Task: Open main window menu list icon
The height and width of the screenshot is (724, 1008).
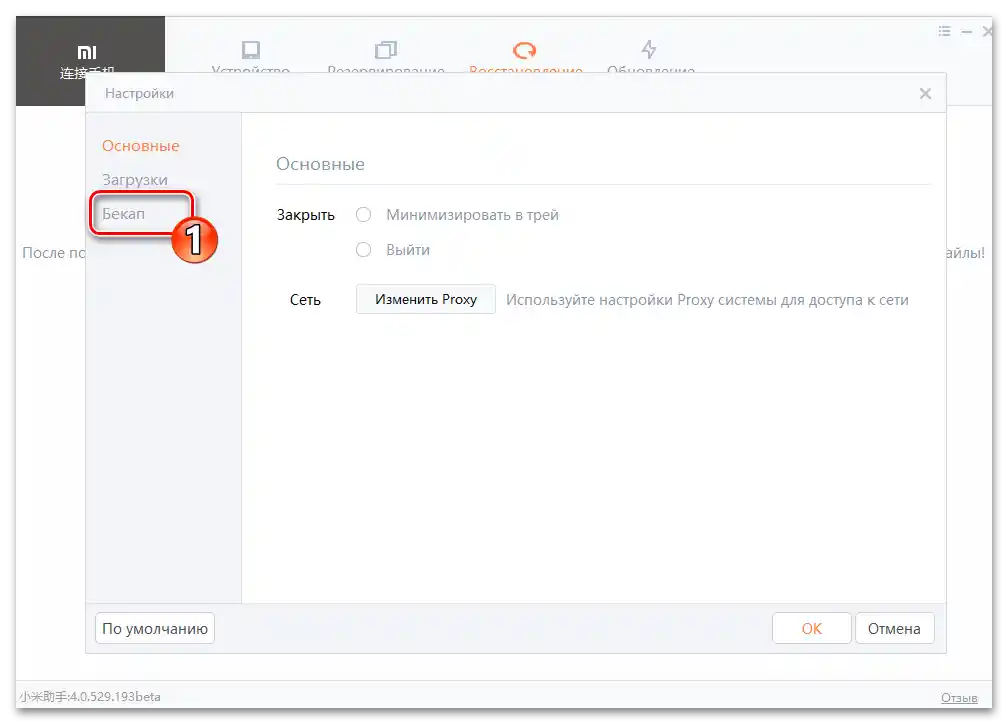Action: point(944,31)
